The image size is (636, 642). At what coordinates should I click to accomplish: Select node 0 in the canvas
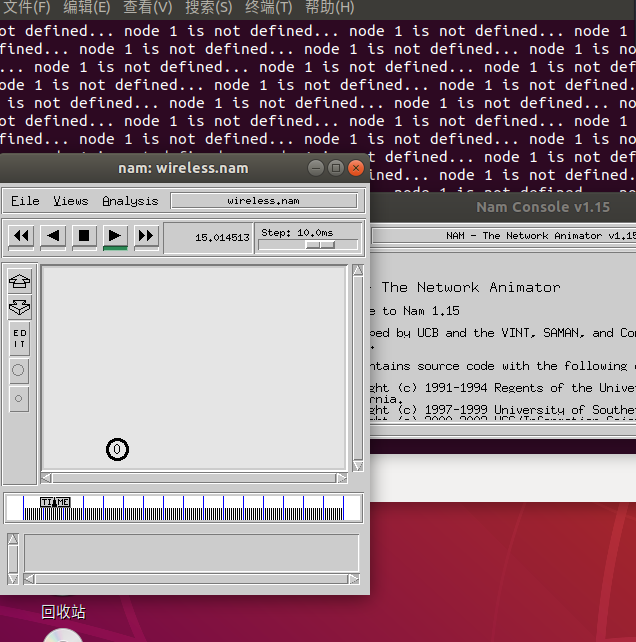coord(117,450)
